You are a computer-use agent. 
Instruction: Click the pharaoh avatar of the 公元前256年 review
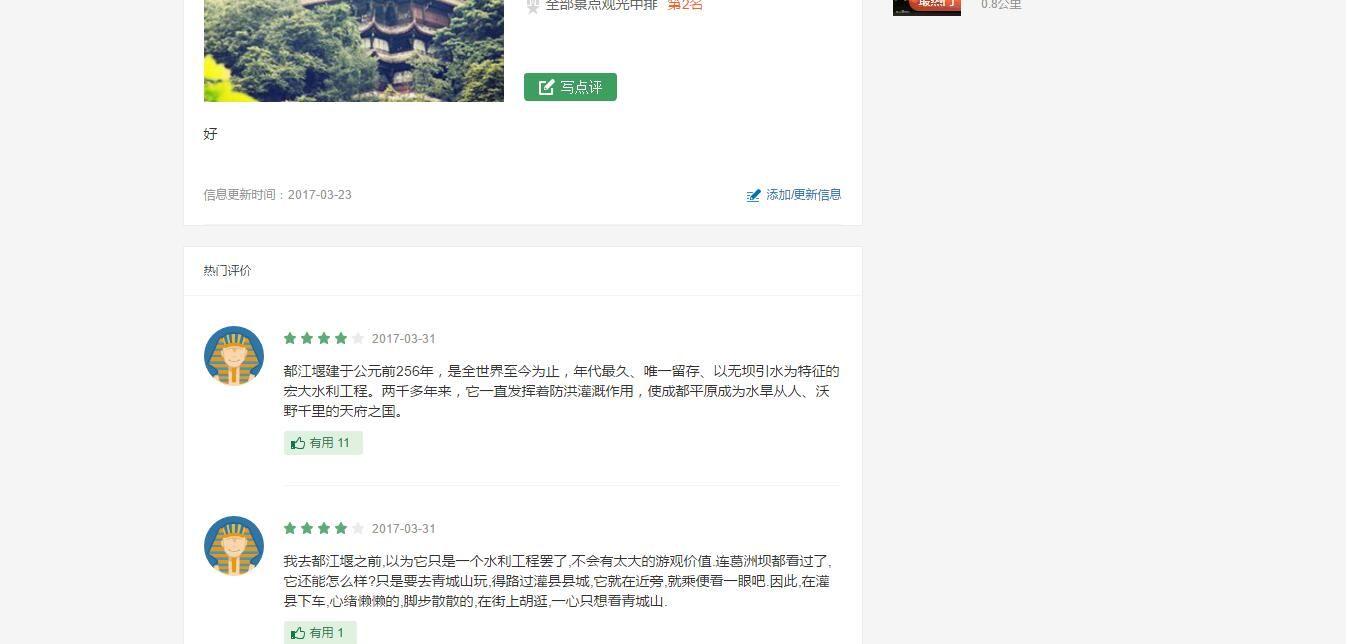click(x=234, y=356)
